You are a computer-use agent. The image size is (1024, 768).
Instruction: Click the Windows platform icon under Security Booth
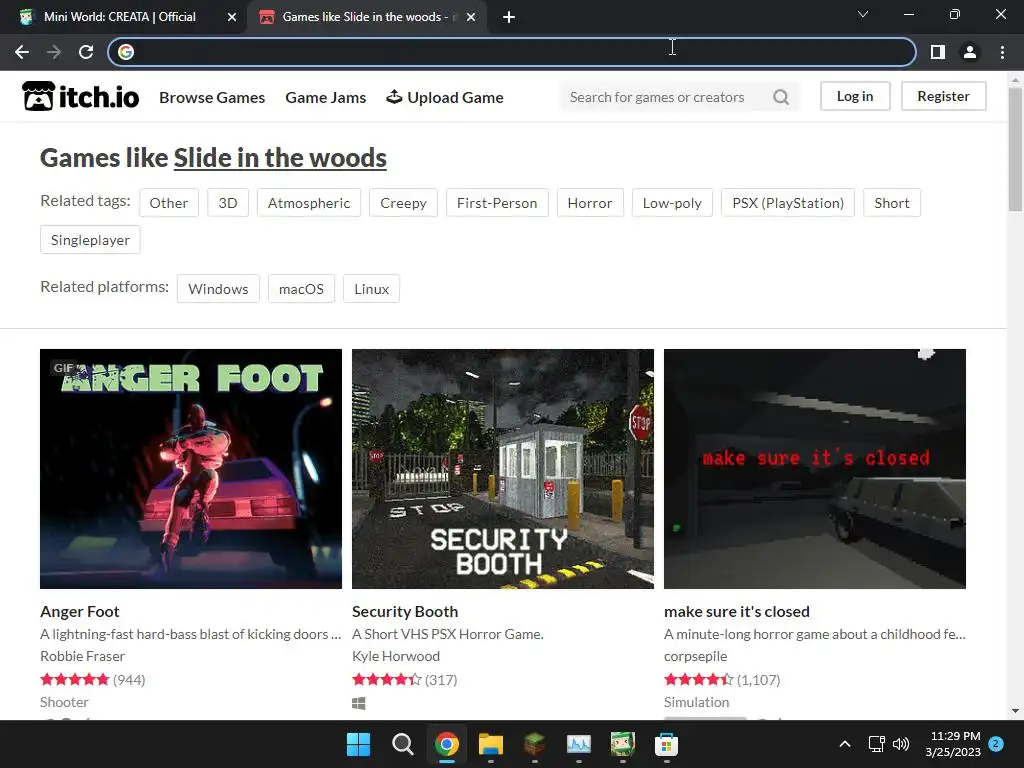(x=359, y=703)
